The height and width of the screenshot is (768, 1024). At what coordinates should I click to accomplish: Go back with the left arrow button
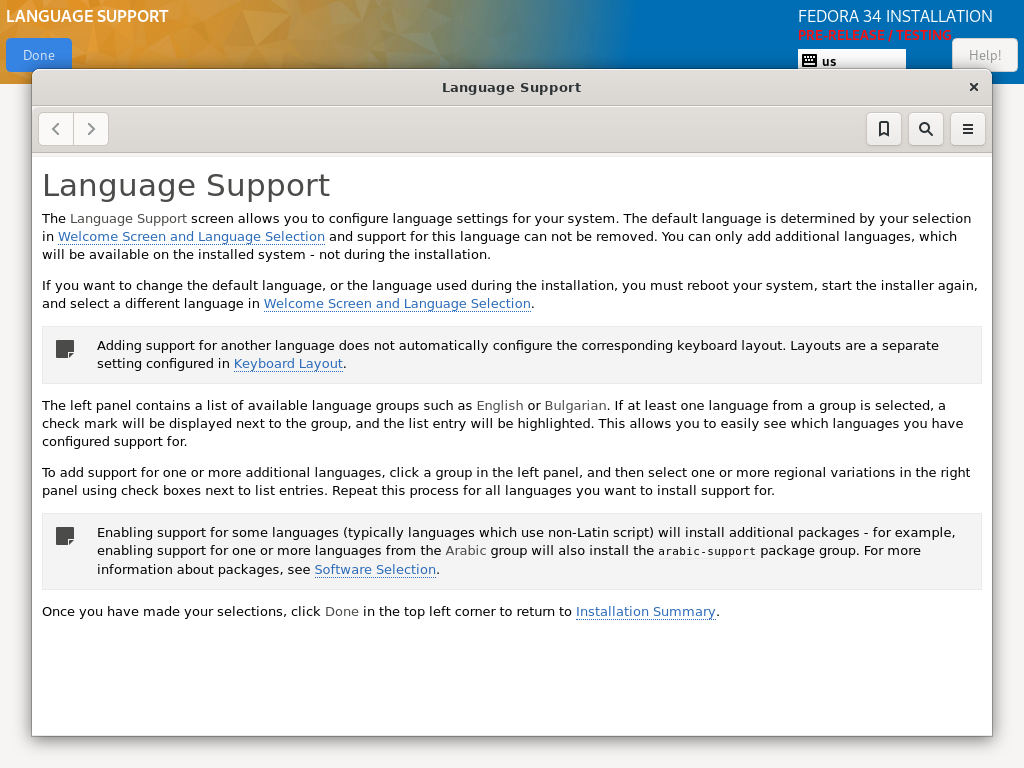pyautogui.click(x=56, y=129)
